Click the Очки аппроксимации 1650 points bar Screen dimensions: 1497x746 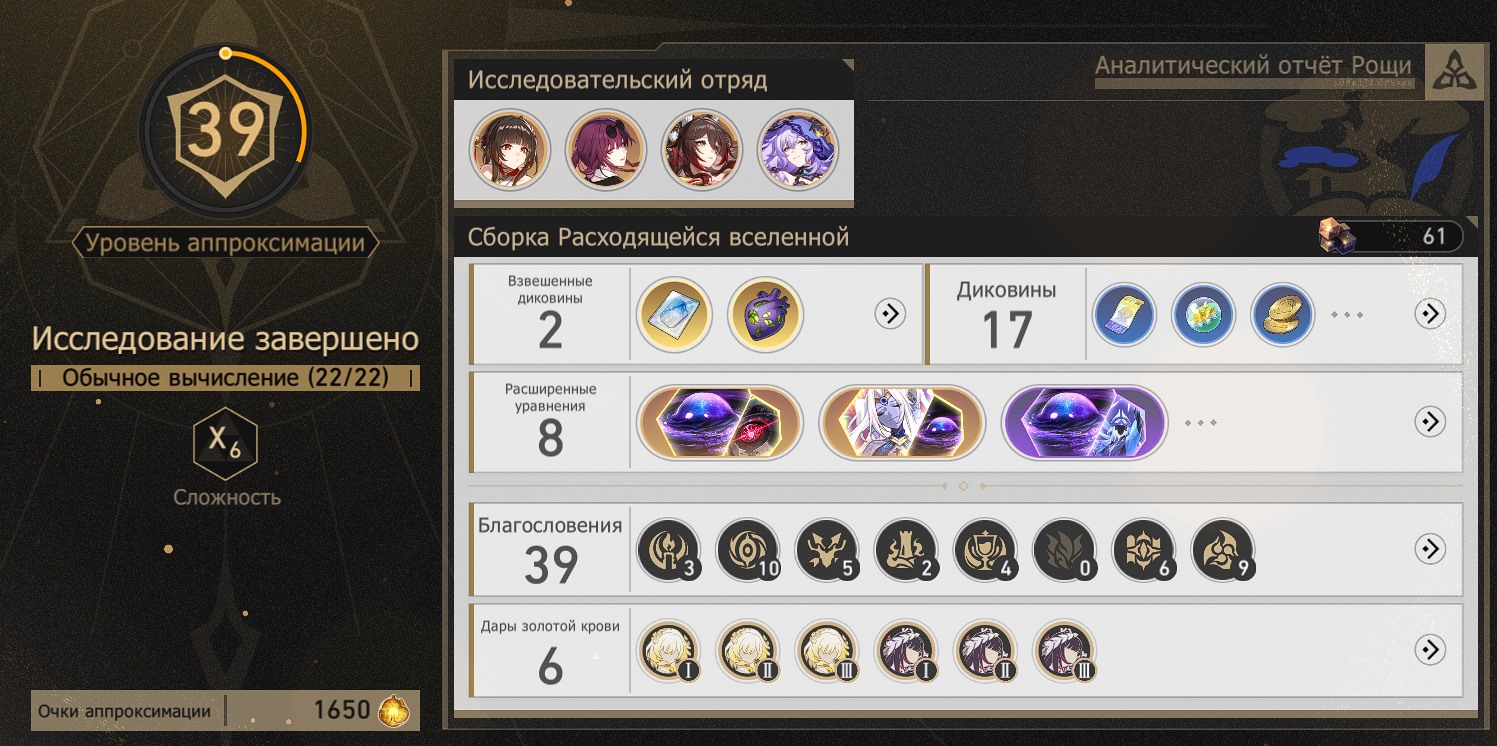click(225, 711)
